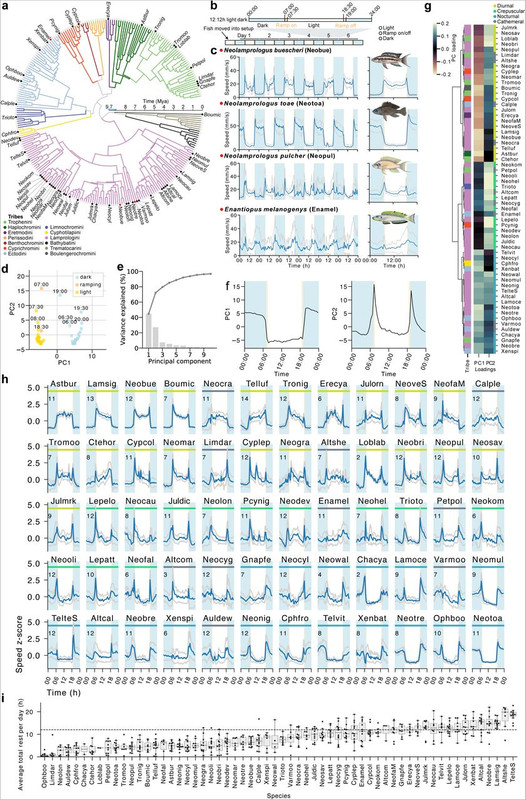Click the Neolamprologus buescheri fish illustration
Screen dimensions: 526x800
pos(392,62)
